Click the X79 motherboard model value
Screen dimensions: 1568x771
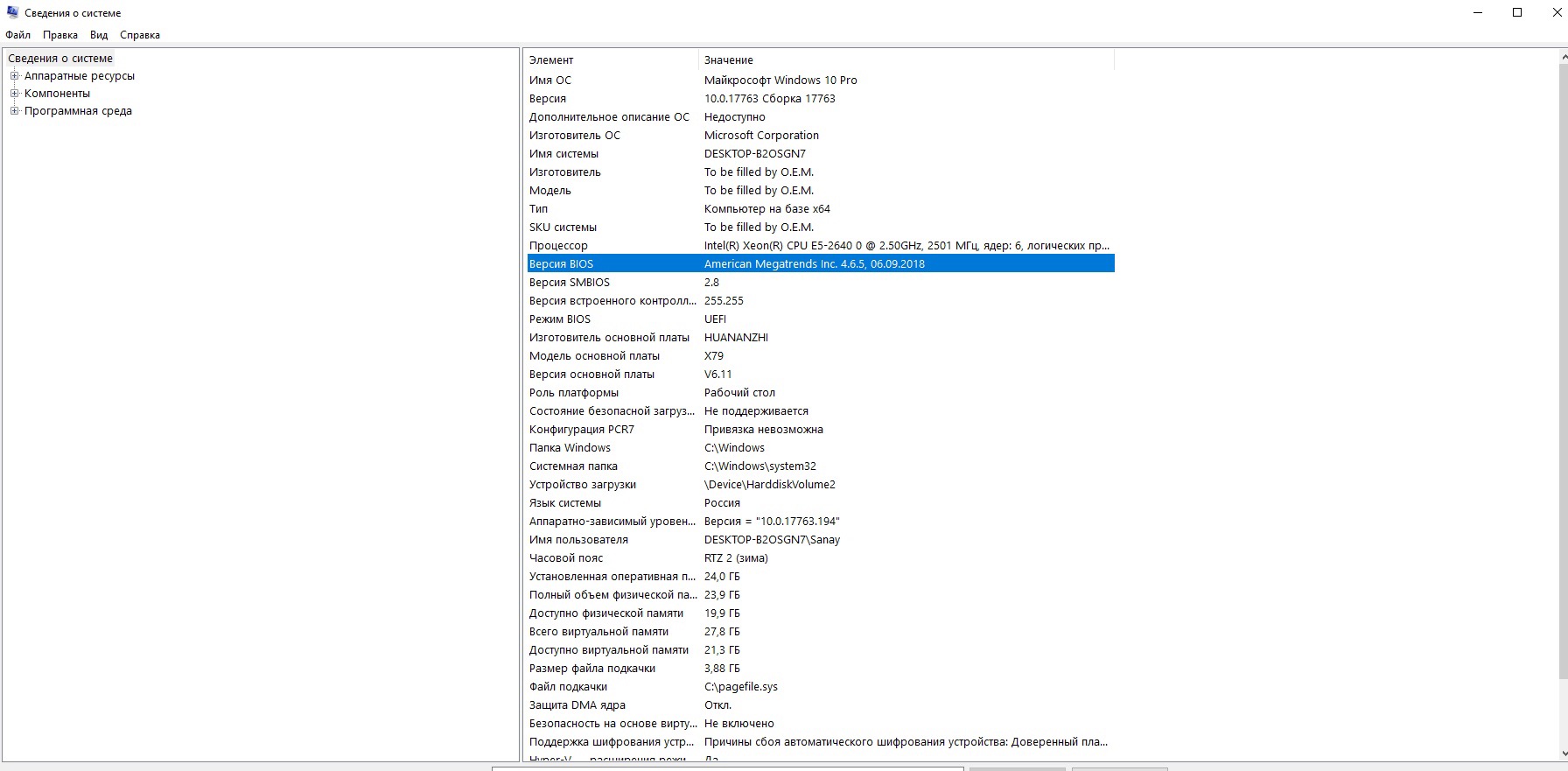pos(714,356)
